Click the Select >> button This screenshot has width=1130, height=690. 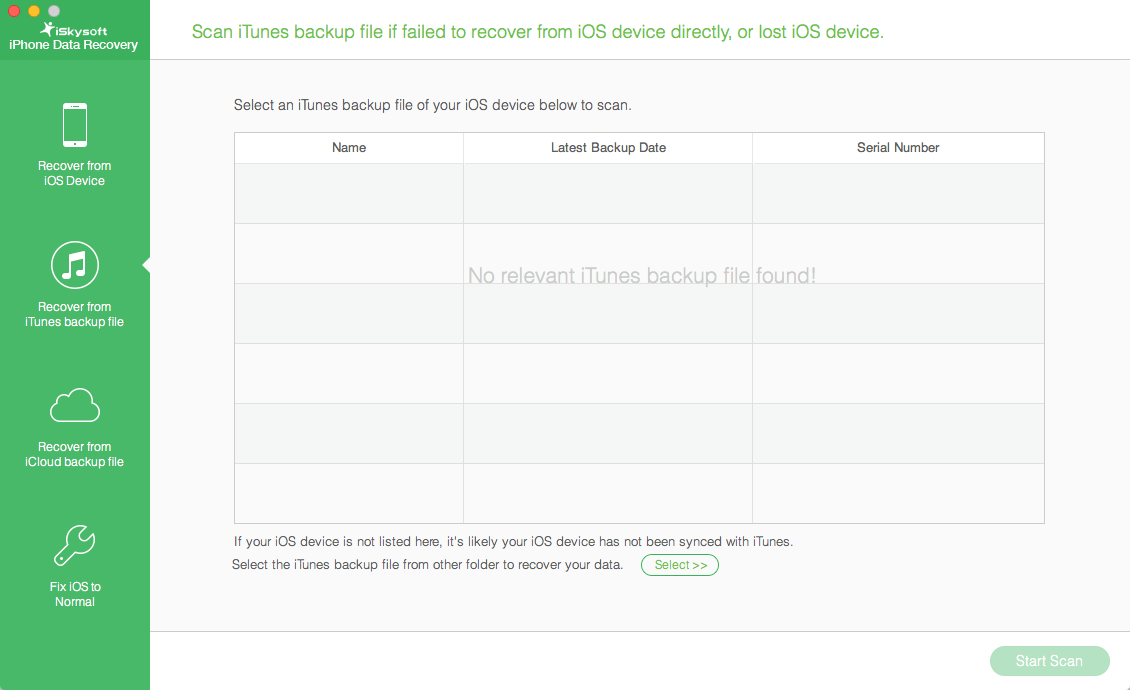pyautogui.click(x=680, y=565)
